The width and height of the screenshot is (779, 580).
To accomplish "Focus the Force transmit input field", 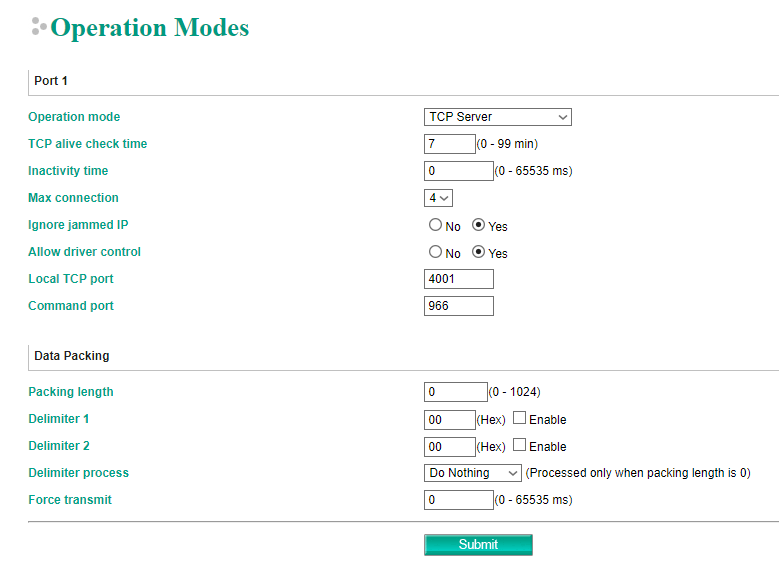I will [458, 499].
